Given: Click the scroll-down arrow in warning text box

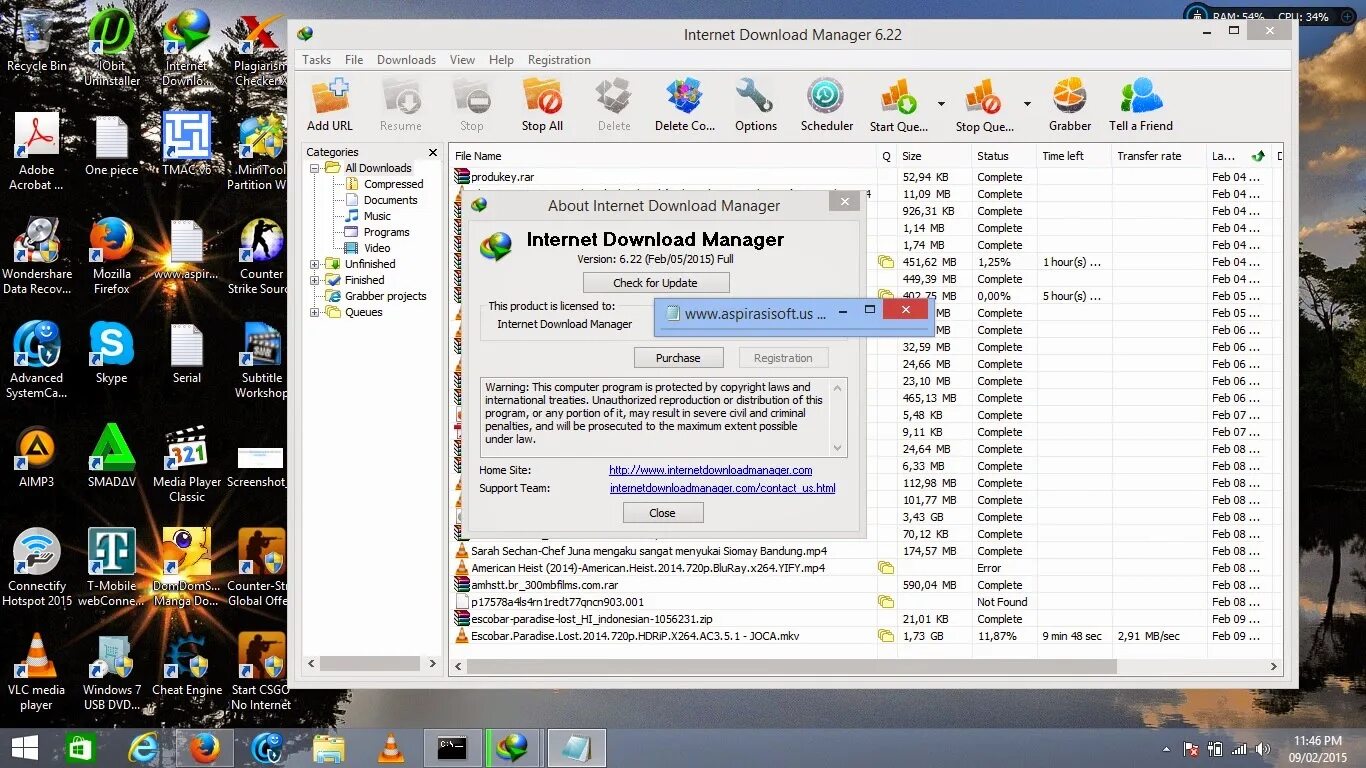Looking at the screenshot, I should tap(838, 448).
